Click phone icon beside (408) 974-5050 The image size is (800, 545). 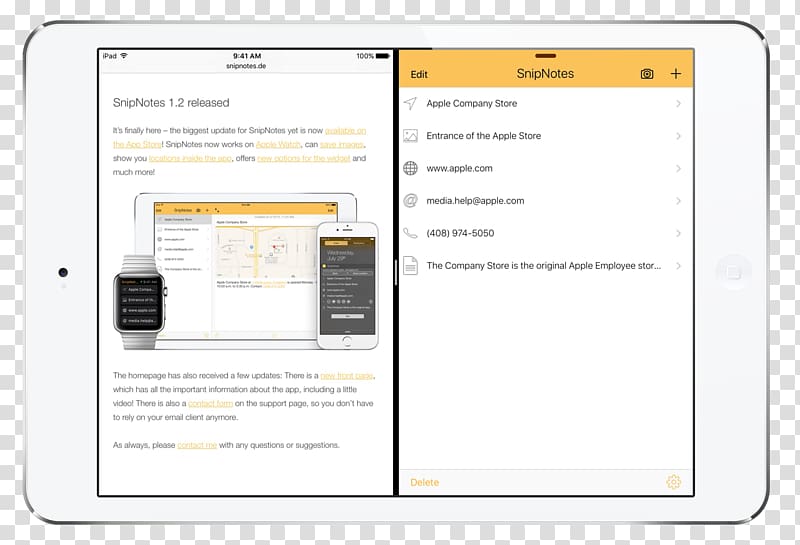tap(410, 233)
